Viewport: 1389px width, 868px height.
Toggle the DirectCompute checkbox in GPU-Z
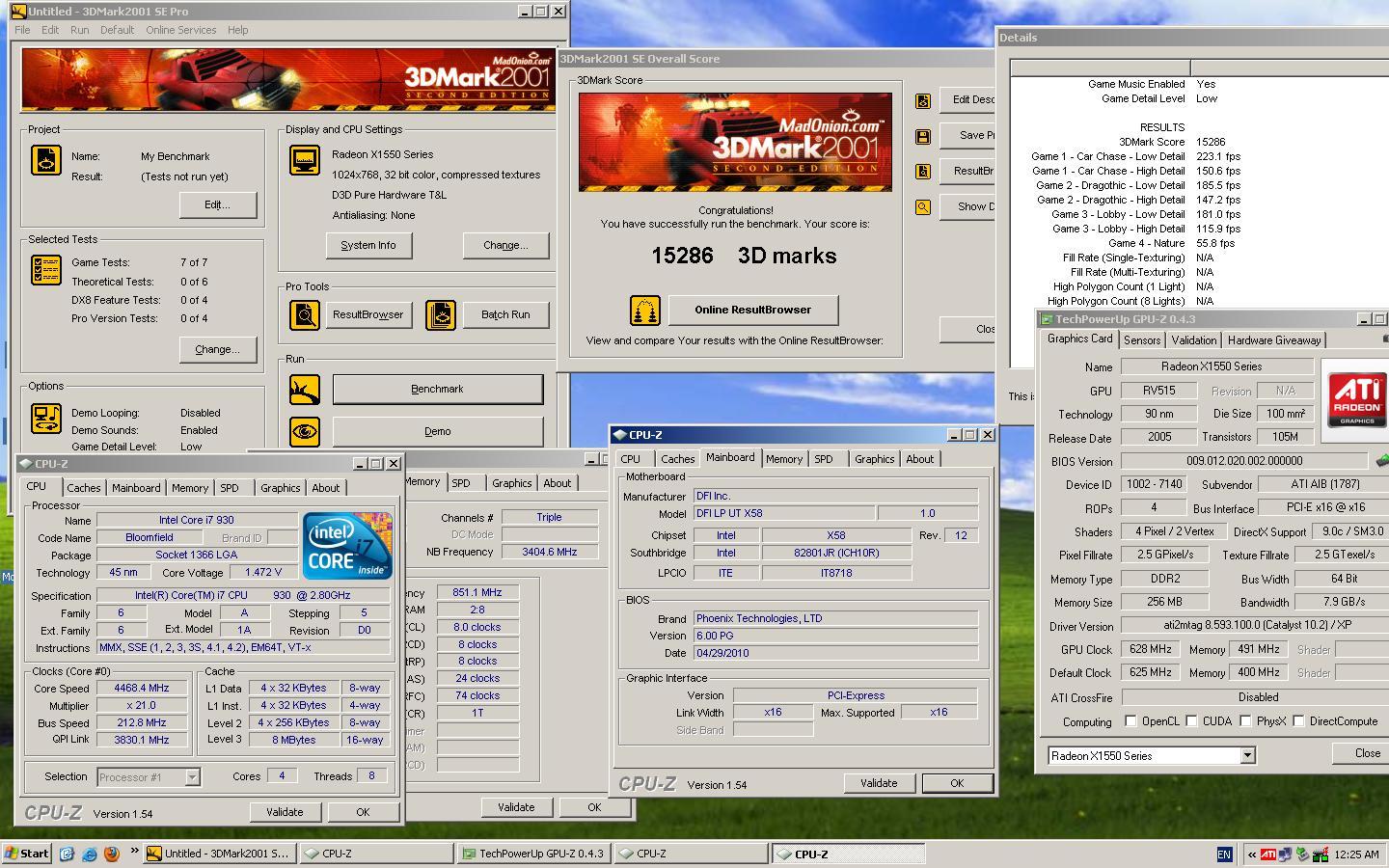(x=1298, y=720)
